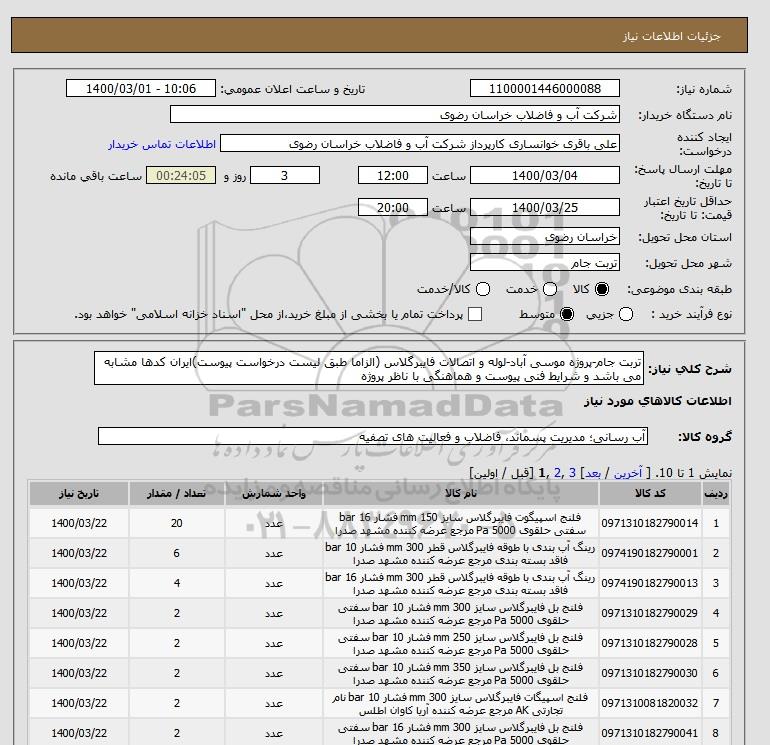Click the delivery province field خراسان رضوی
The height and width of the screenshot is (745, 770).
coord(545,237)
